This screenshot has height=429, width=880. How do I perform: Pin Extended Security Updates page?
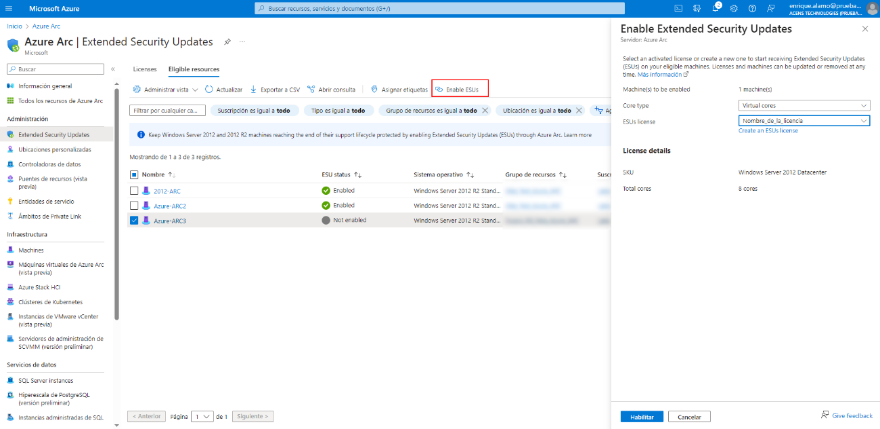pyautogui.click(x=227, y=42)
